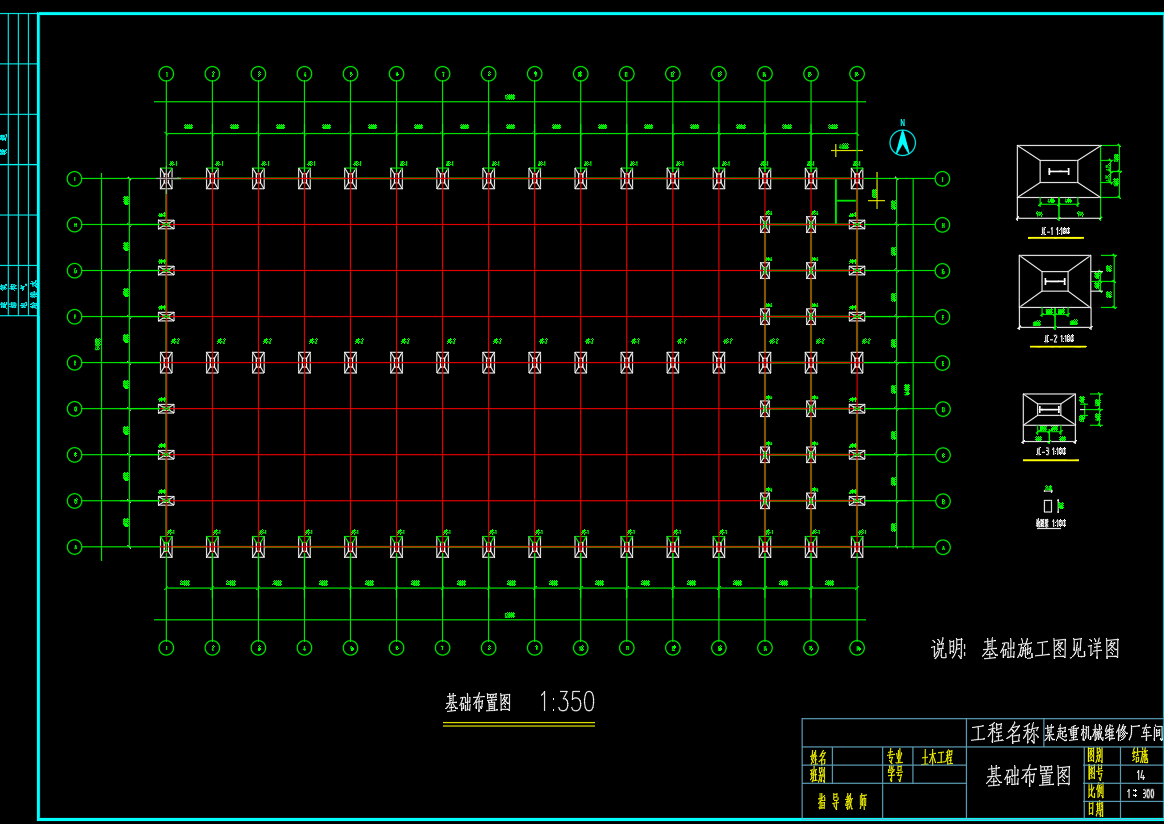Viewport: 1164px width, 824px height.
Task: Click the scale value 1:300 in title block
Action: tap(1139, 792)
